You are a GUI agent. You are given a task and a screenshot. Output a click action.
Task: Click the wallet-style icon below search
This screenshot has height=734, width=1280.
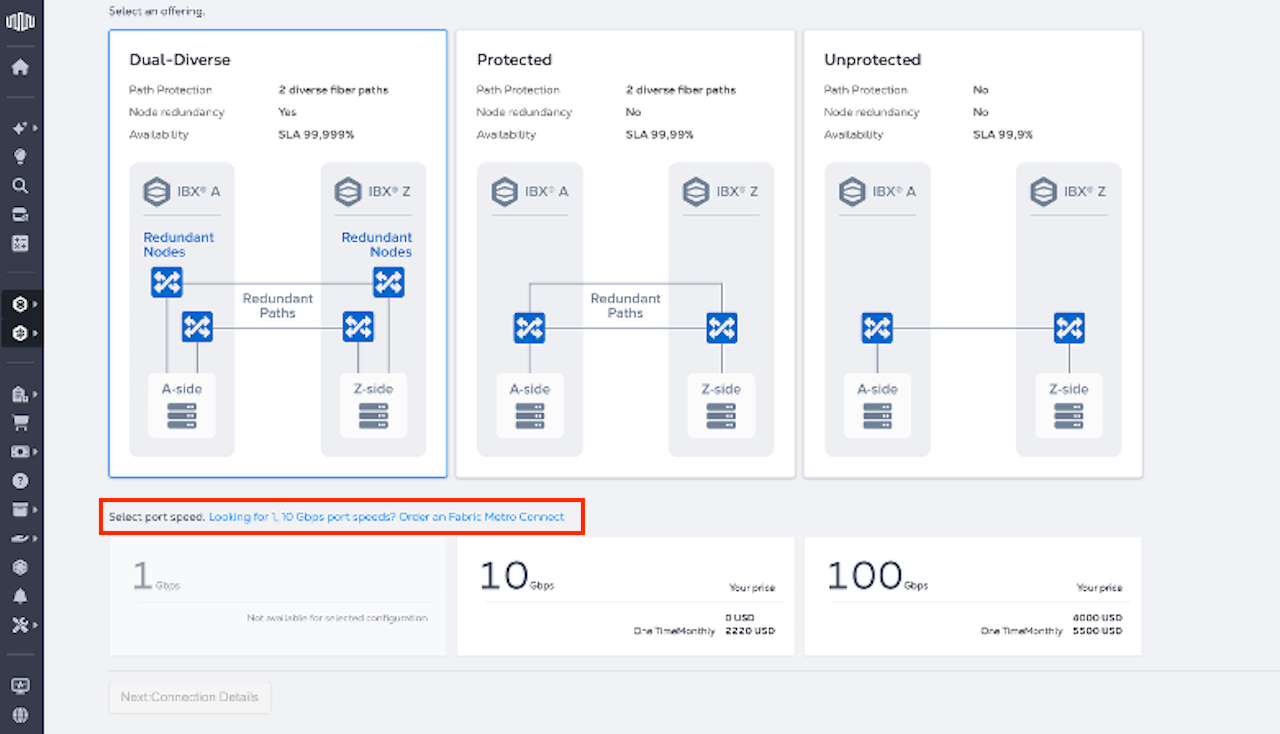(x=20, y=215)
